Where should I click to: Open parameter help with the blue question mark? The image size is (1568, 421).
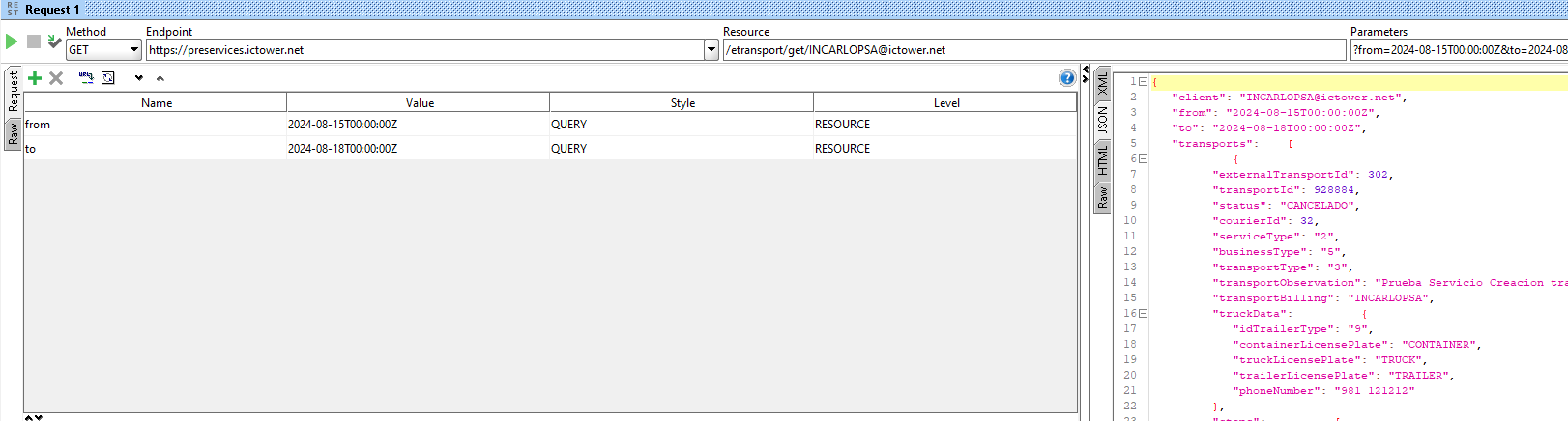[1067, 78]
